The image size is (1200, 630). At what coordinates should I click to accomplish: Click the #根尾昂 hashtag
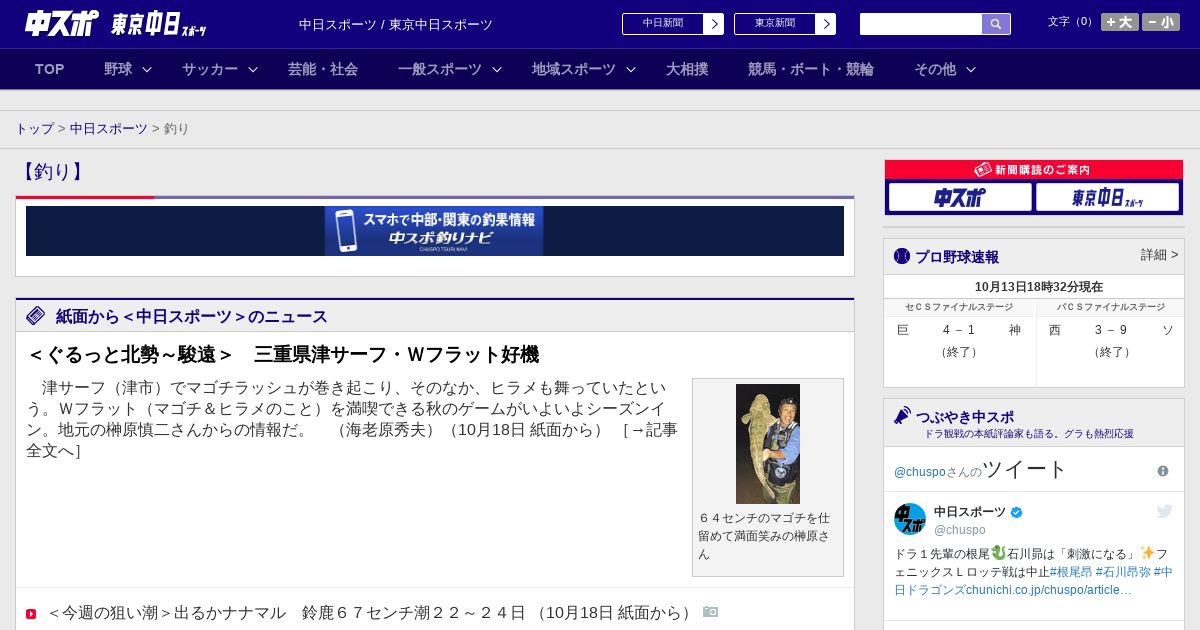click(1070, 572)
